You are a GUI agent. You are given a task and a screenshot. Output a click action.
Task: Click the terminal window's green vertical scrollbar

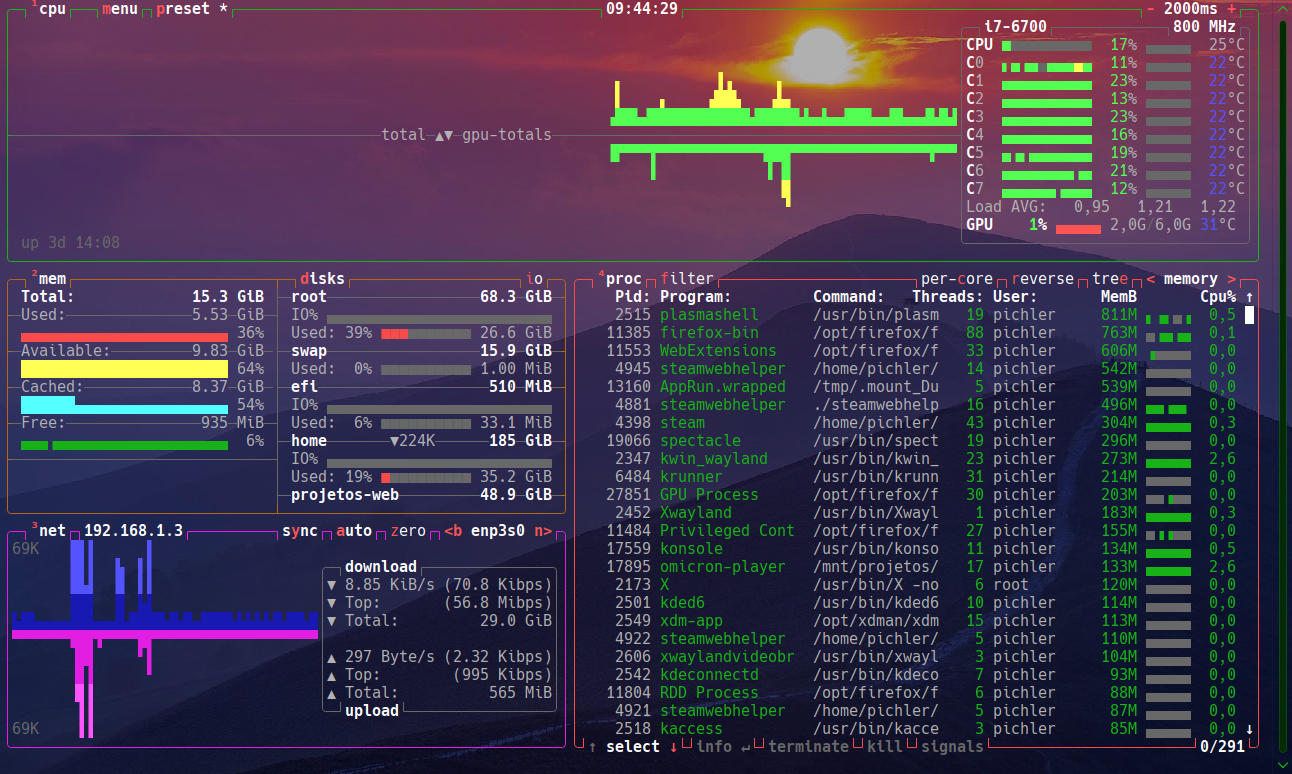click(x=1282, y=385)
